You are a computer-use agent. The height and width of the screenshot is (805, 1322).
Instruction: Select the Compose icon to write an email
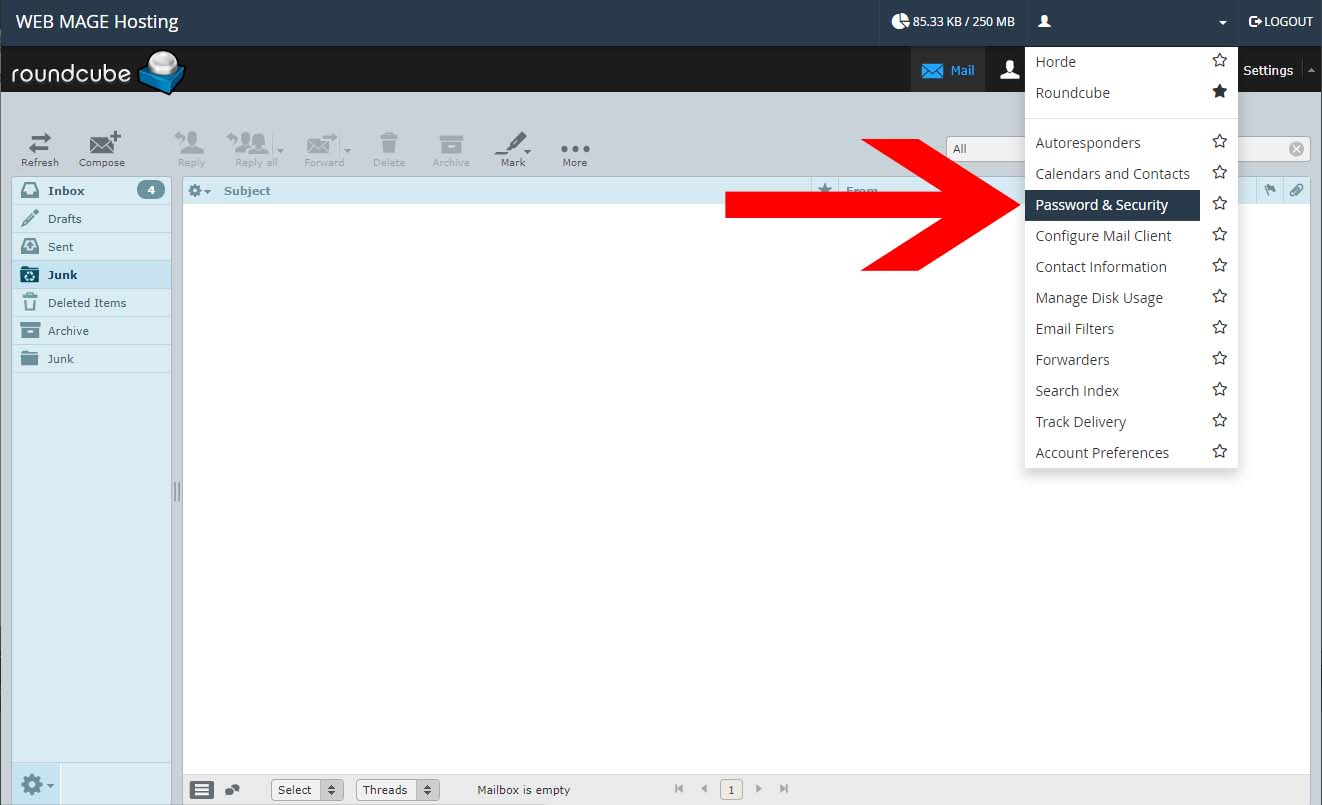pos(101,148)
